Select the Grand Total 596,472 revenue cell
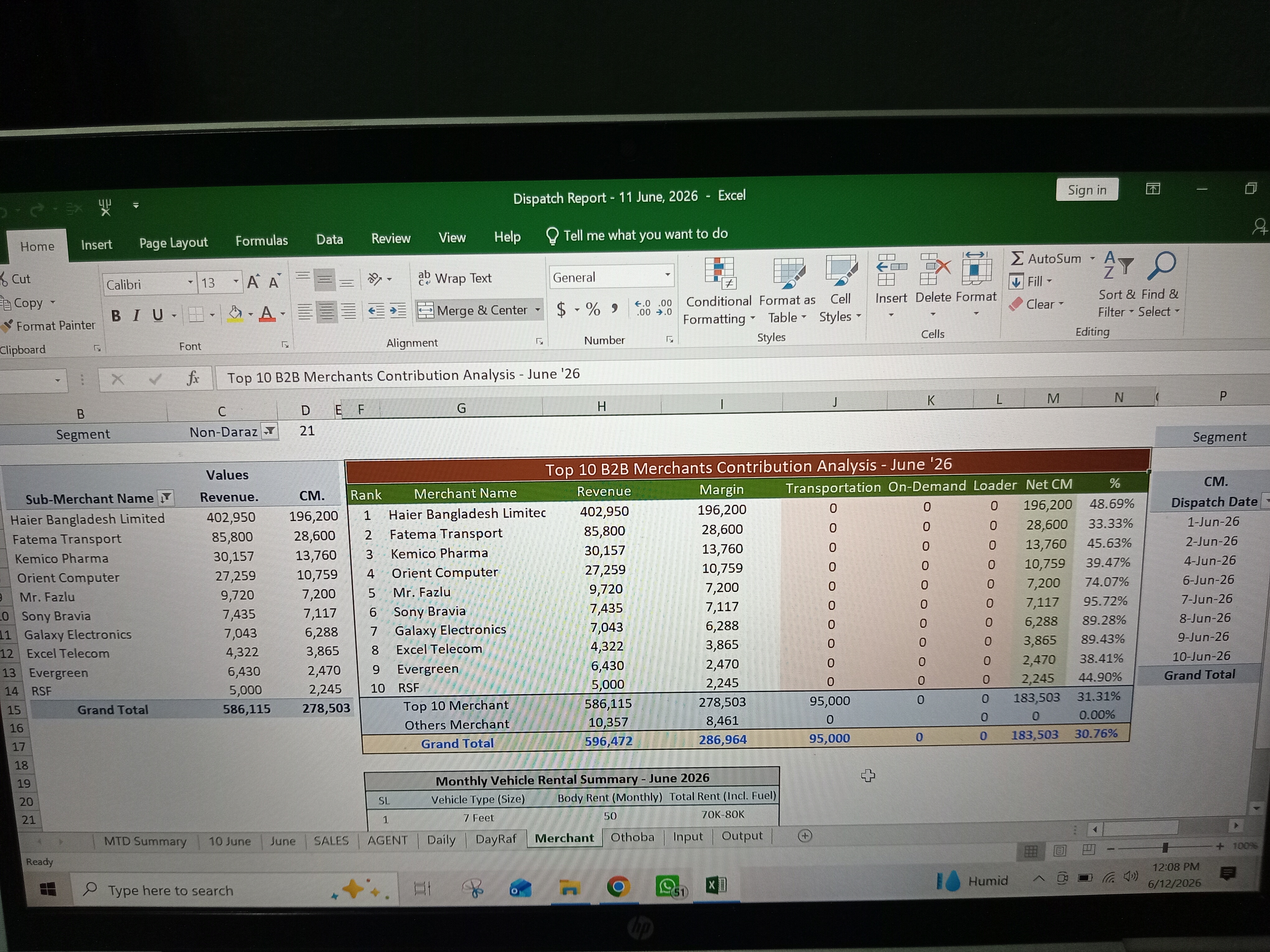Image resolution: width=1270 pixels, height=952 pixels. pyautogui.click(x=608, y=741)
